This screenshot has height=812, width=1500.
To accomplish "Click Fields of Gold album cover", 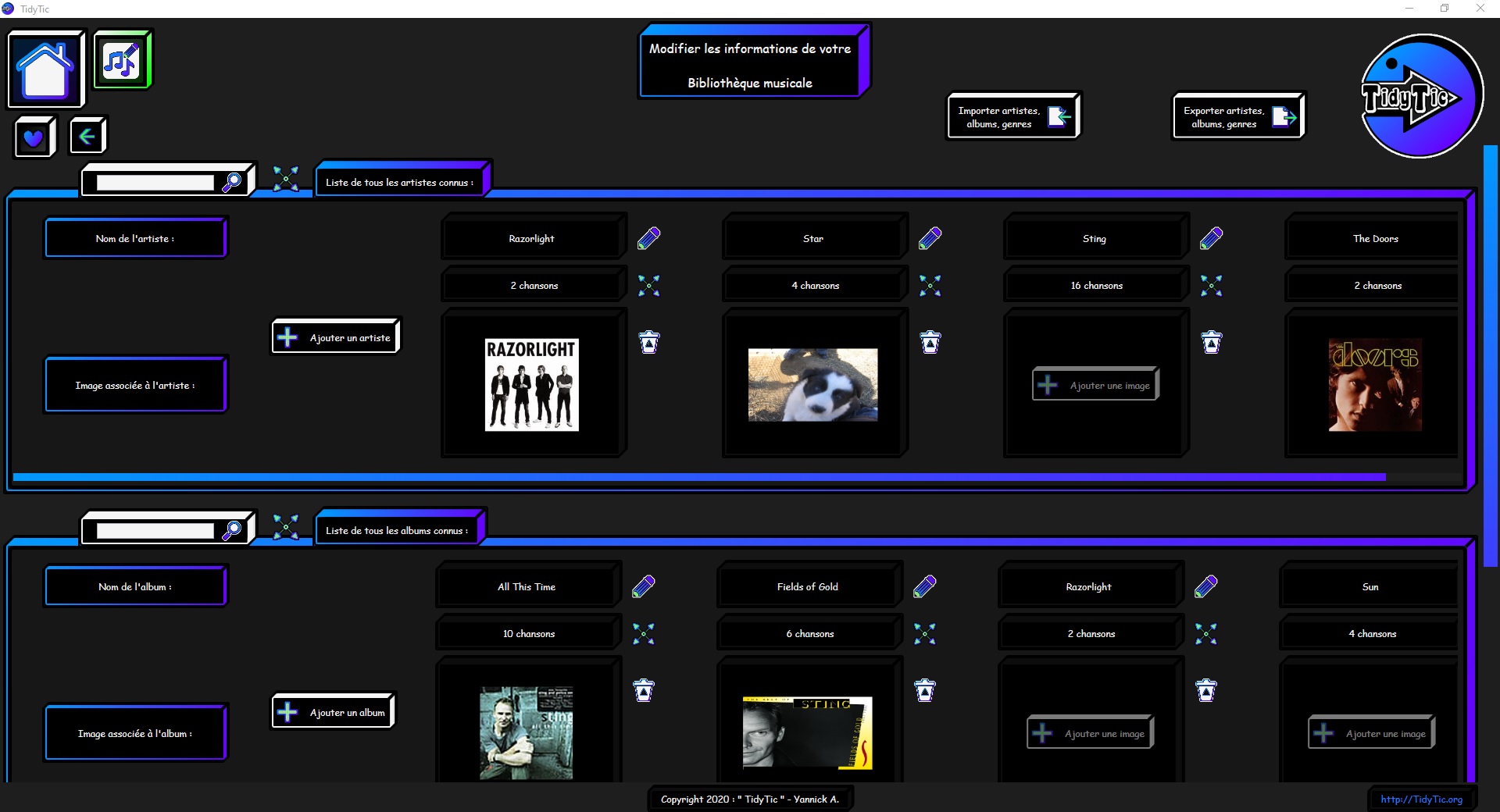I will (x=807, y=733).
